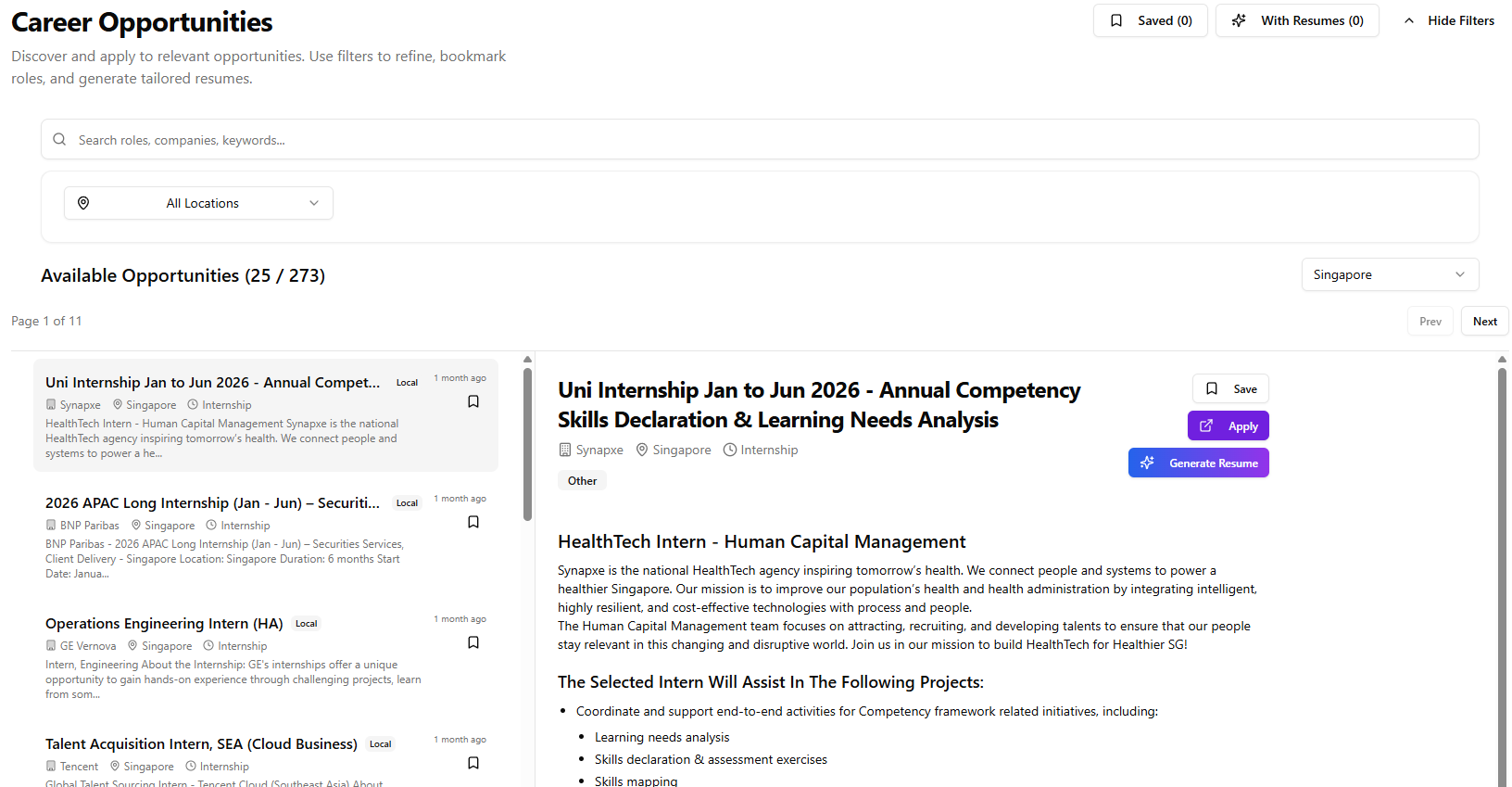The image size is (1512, 787).
Task: Open the Singapore sort dropdown
Action: [x=1390, y=274]
